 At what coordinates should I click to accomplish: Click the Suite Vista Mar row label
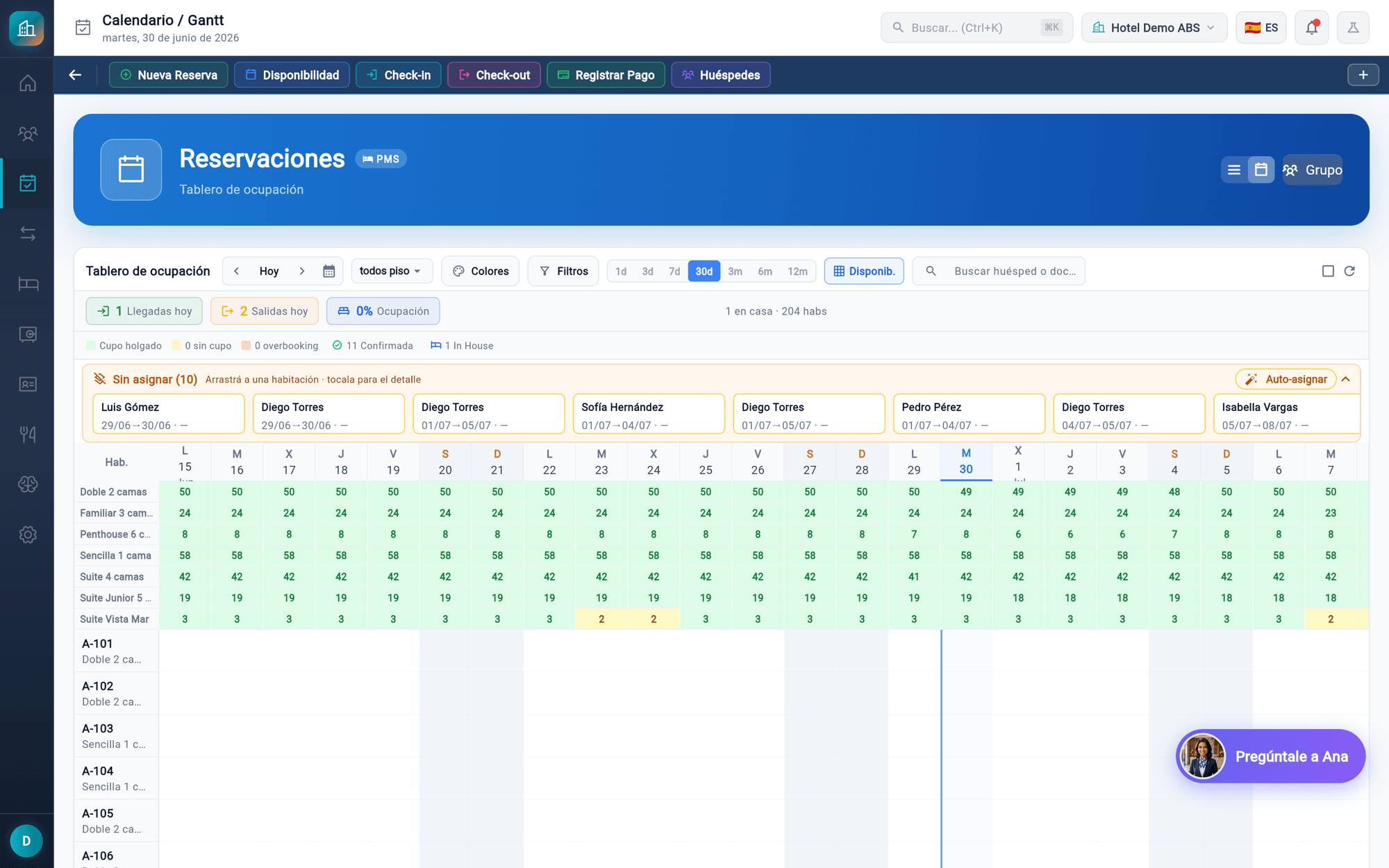click(x=115, y=619)
